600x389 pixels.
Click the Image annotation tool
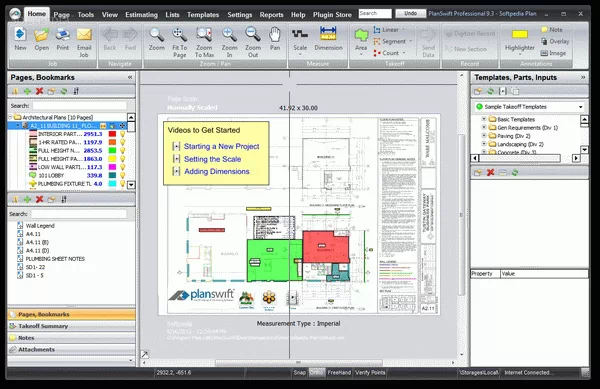click(x=553, y=53)
